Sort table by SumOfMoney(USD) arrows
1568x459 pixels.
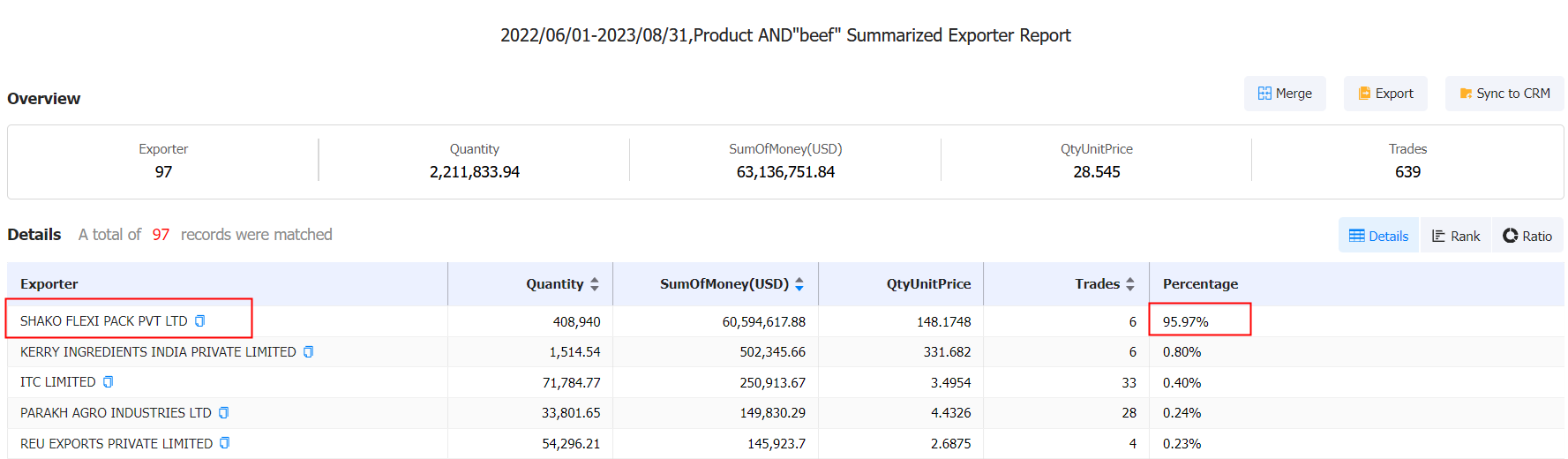tap(799, 284)
